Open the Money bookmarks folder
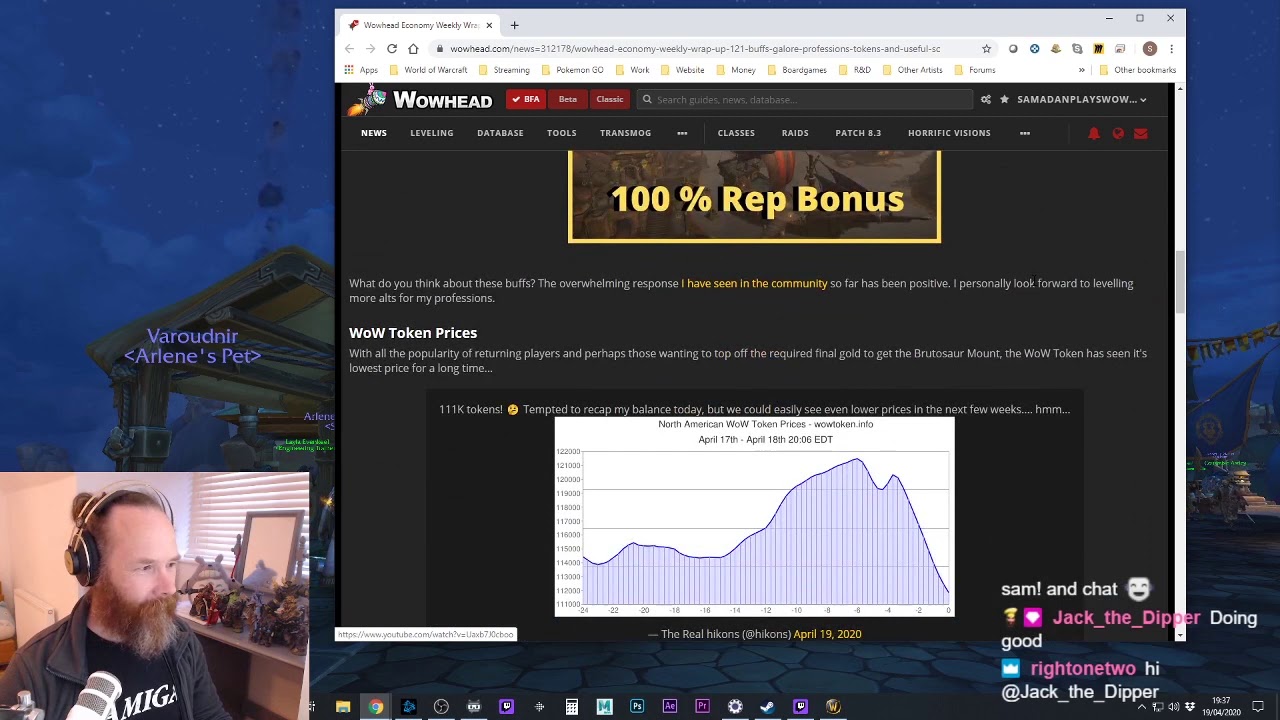This screenshot has width=1280, height=720. tap(736, 70)
